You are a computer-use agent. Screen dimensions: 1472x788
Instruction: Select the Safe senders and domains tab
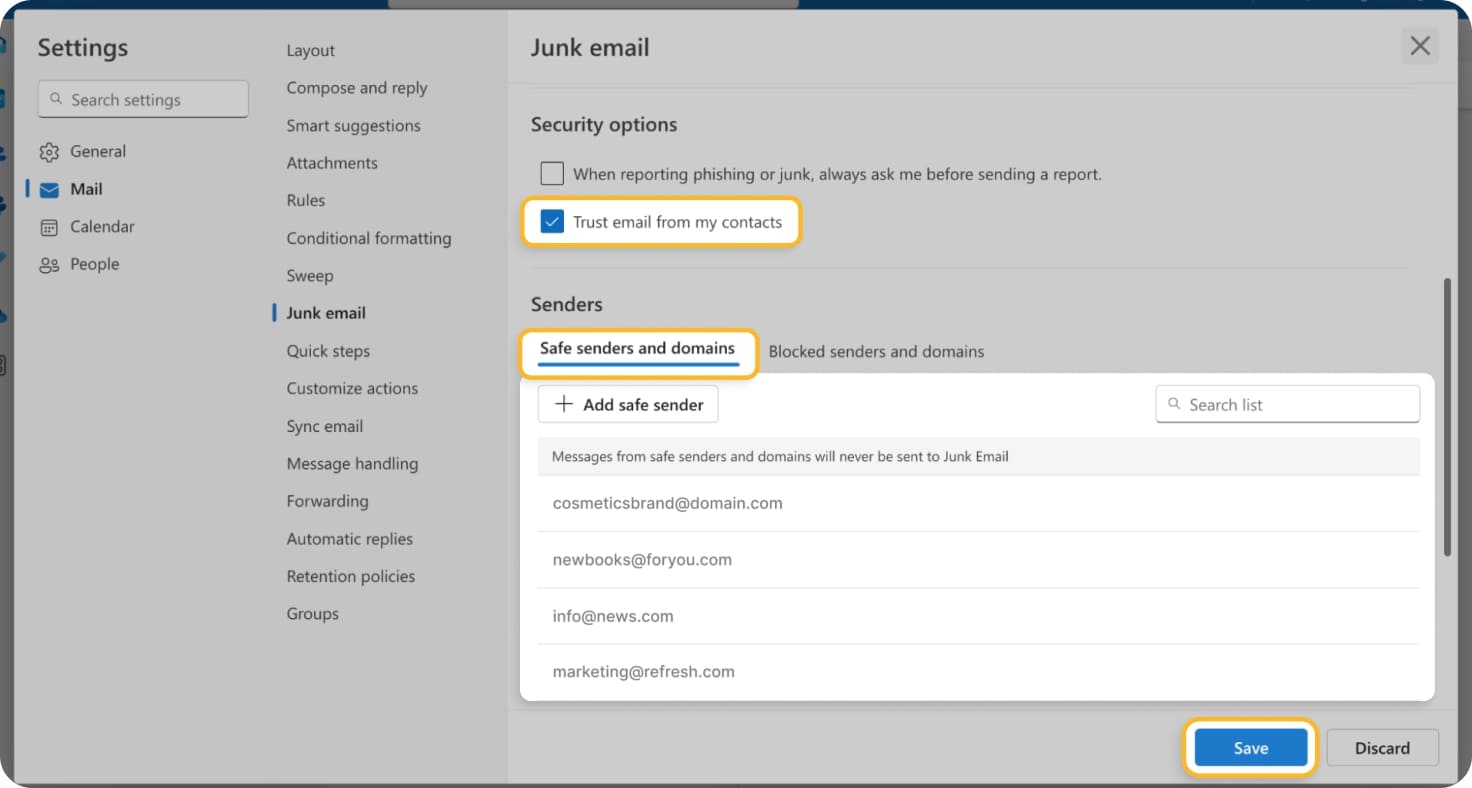[x=637, y=348]
